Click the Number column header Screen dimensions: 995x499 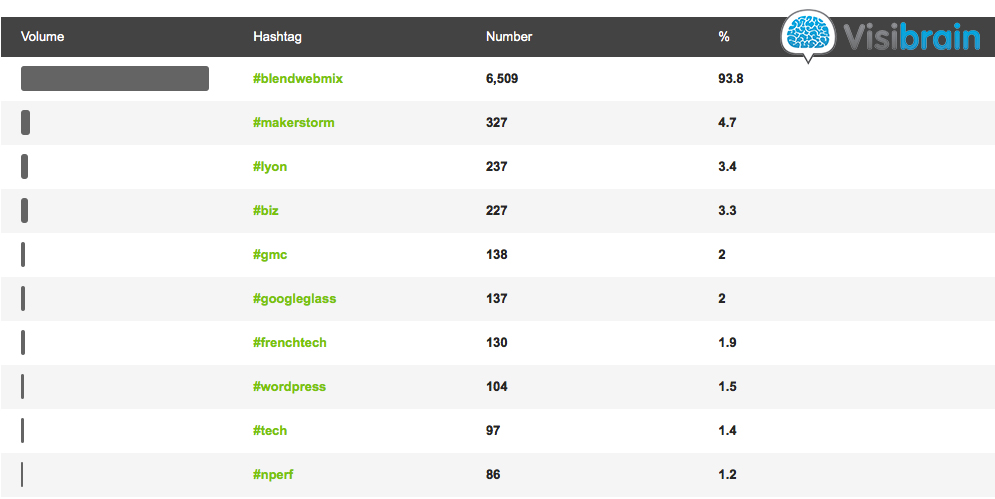[x=509, y=37]
